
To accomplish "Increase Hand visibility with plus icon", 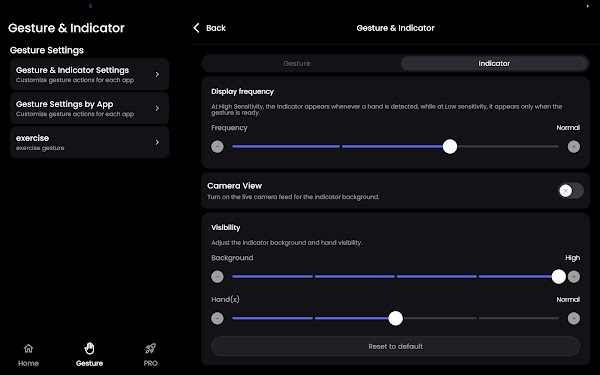I will [574, 318].
